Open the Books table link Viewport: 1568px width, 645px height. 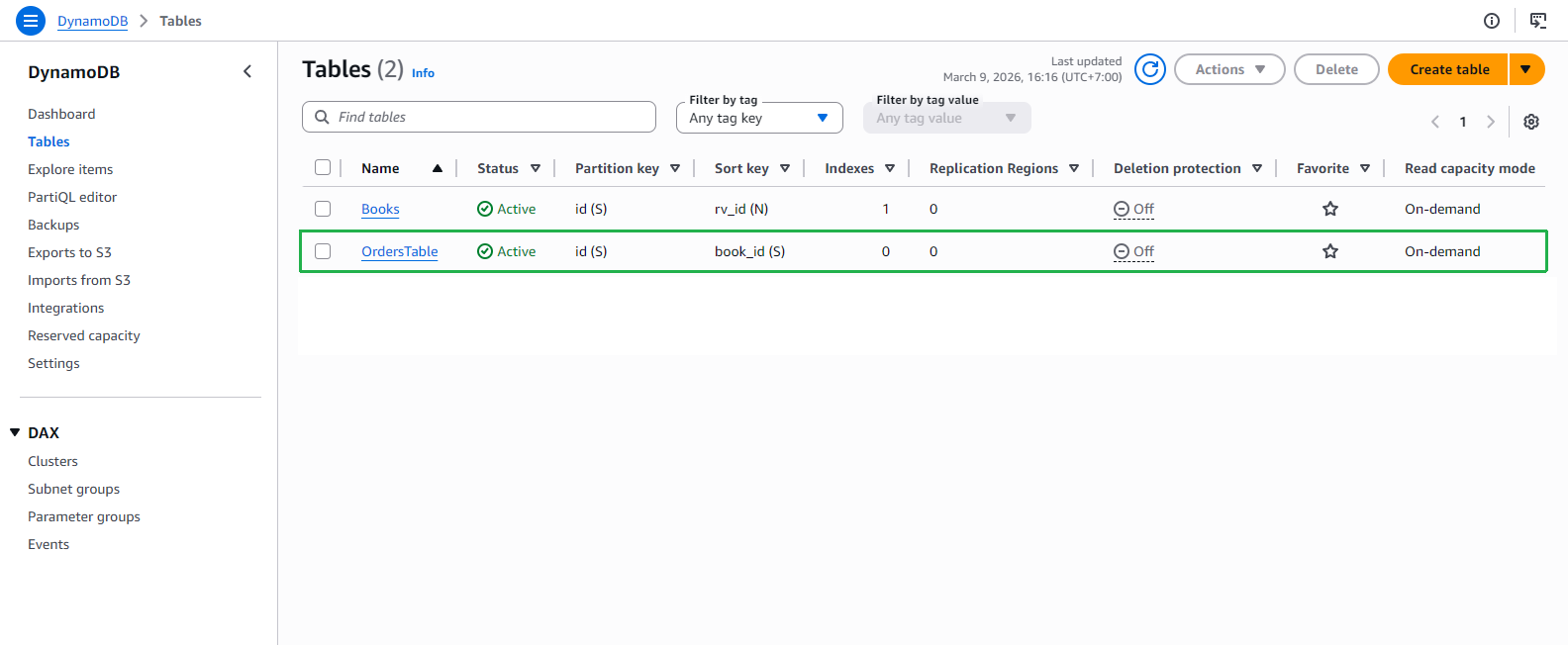(x=380, y=209)
